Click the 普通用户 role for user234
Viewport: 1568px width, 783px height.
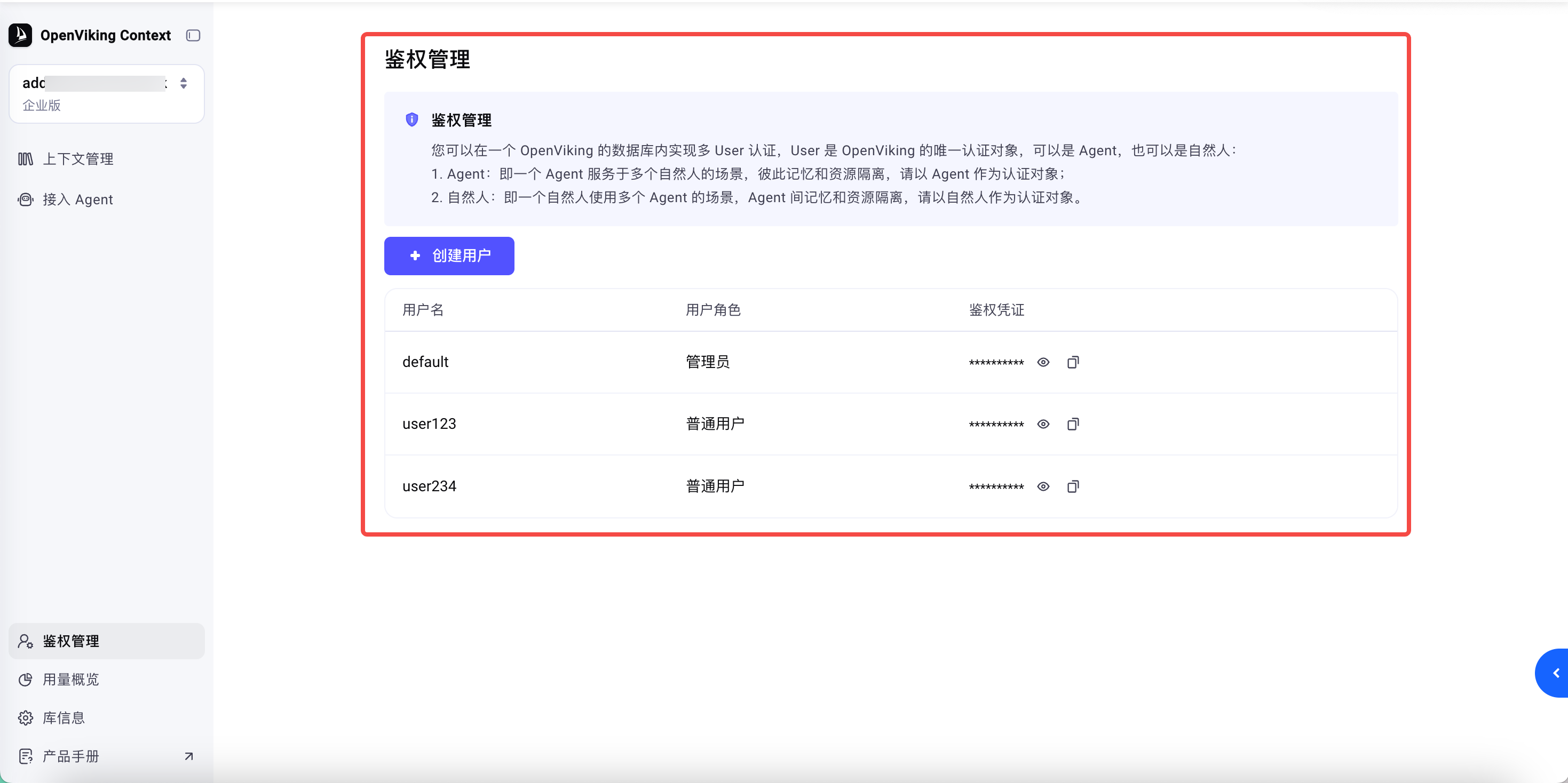(715, 486)
